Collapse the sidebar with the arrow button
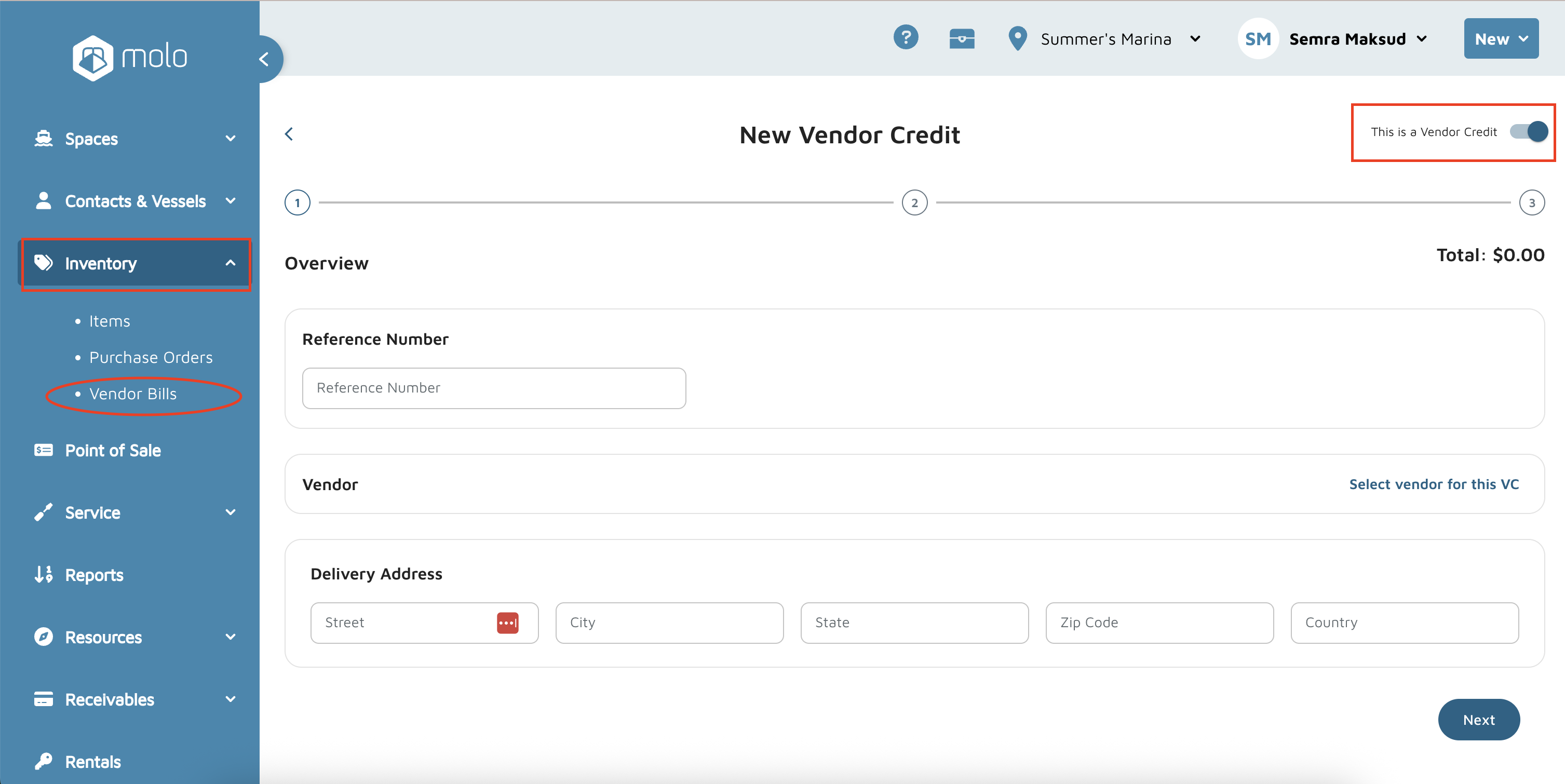 [x=264, y=60]
